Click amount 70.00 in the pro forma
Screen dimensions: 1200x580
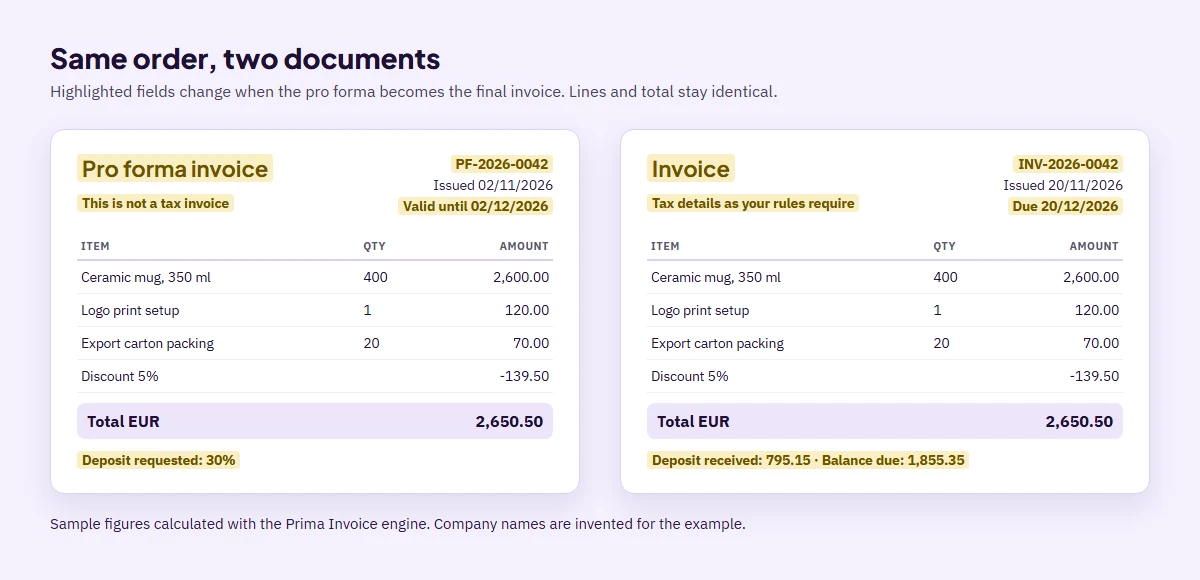(531, 343)
